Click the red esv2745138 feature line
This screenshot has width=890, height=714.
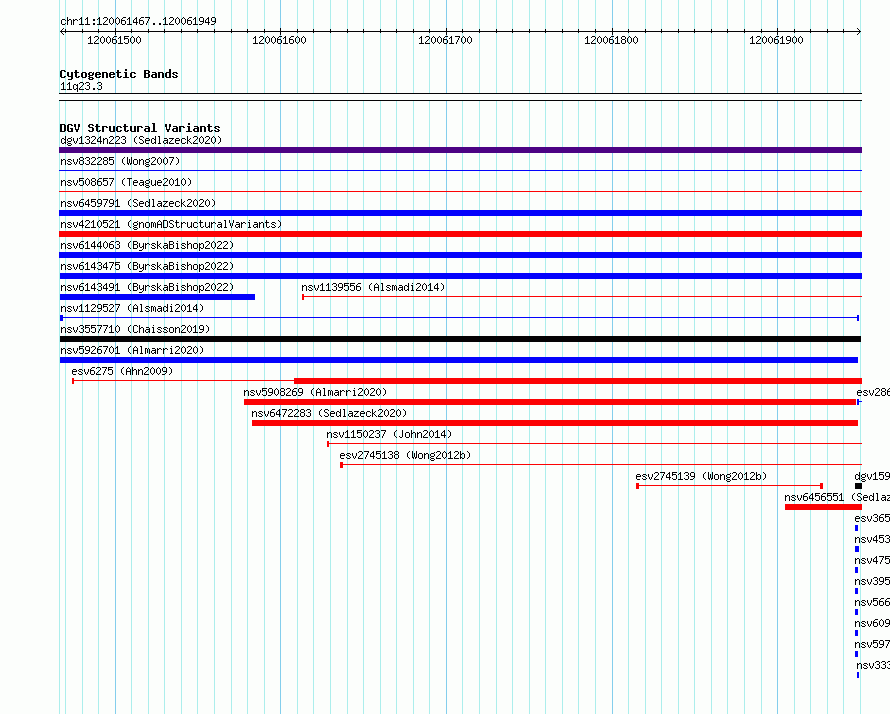click(x=601, y=464)
